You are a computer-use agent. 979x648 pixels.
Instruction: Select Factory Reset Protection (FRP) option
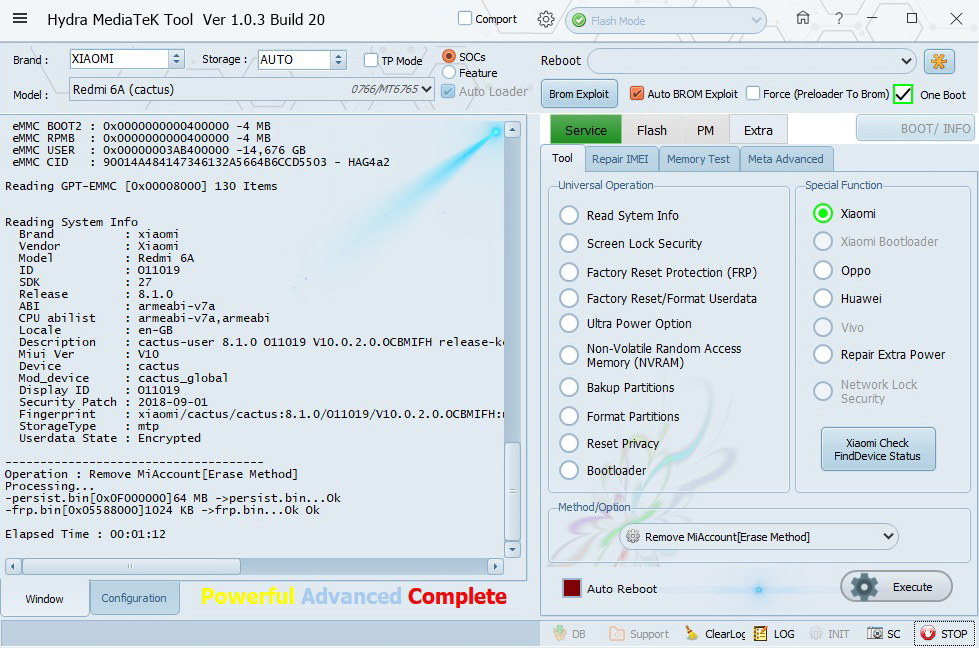[569, 272]
